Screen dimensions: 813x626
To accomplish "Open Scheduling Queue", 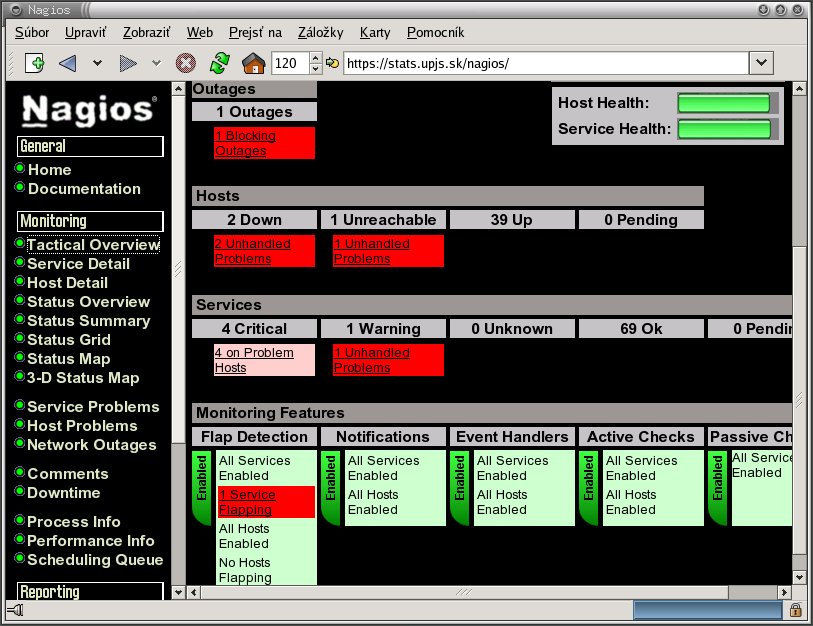I will (x=95, y=560).
